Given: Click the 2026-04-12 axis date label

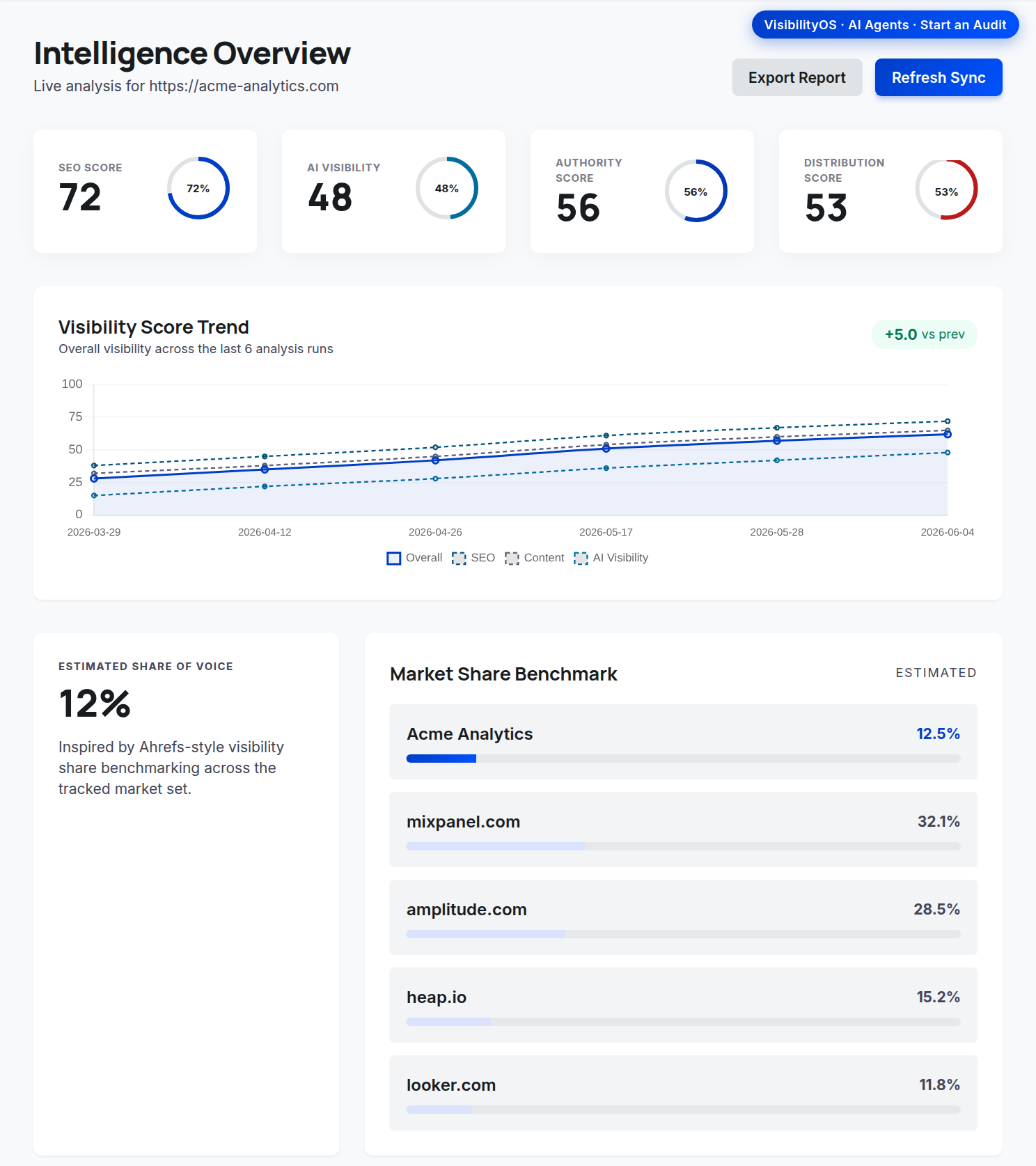Looking at the screenshot, I should tap(265, 532).
